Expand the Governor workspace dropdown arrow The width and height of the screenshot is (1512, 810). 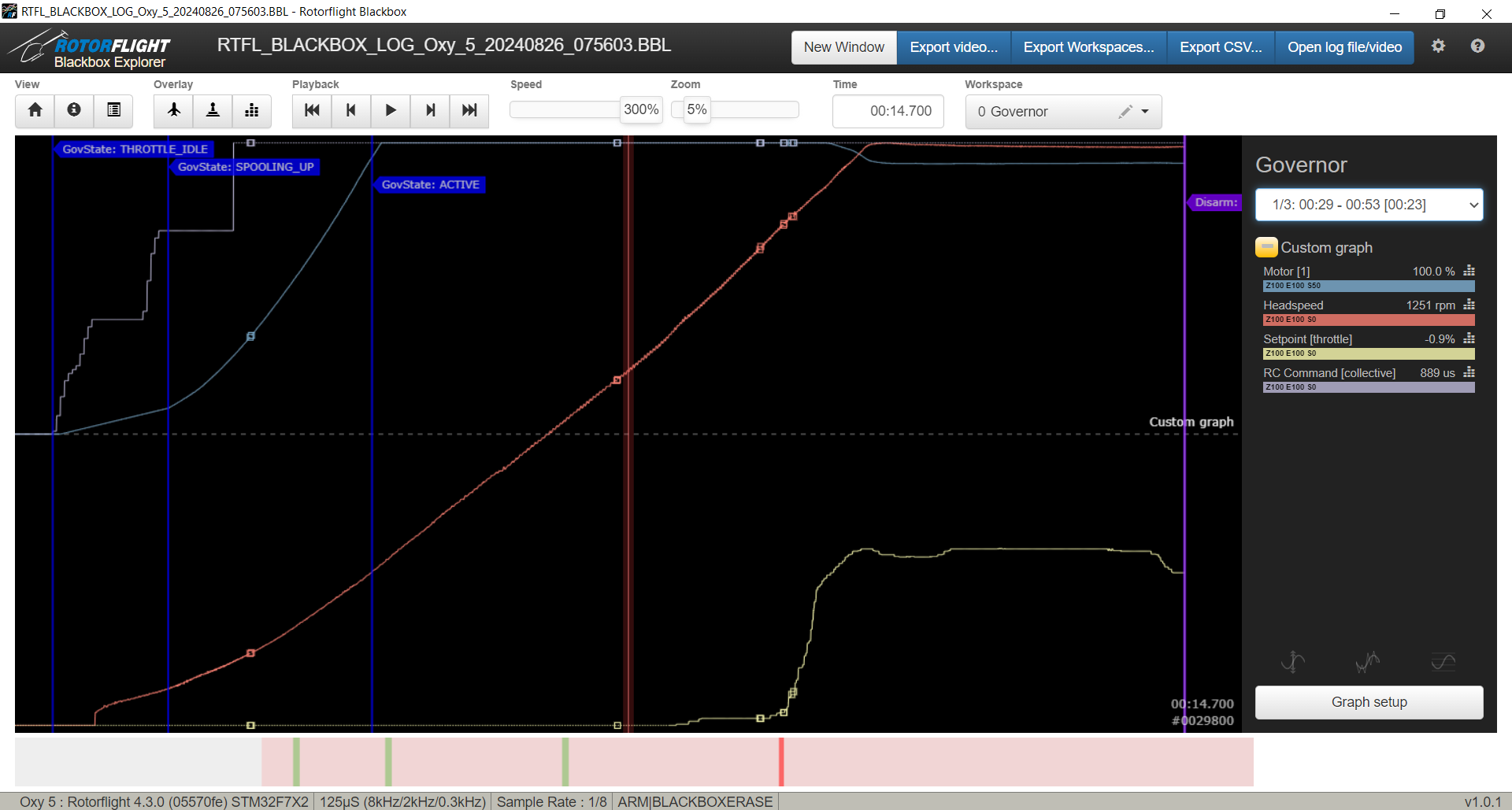coord(1145,112)
